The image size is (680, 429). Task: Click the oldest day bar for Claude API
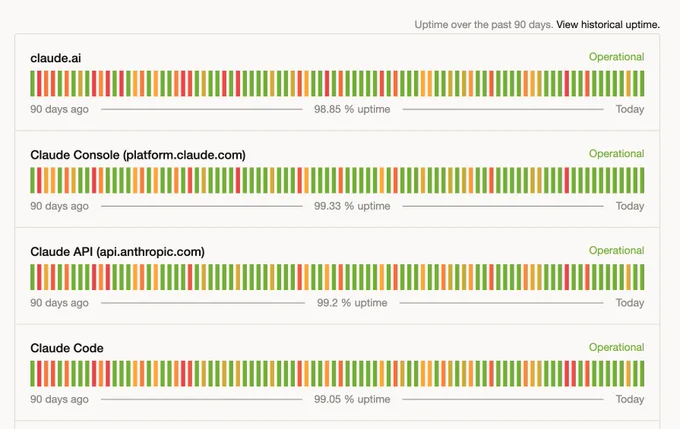coord(33,277)
